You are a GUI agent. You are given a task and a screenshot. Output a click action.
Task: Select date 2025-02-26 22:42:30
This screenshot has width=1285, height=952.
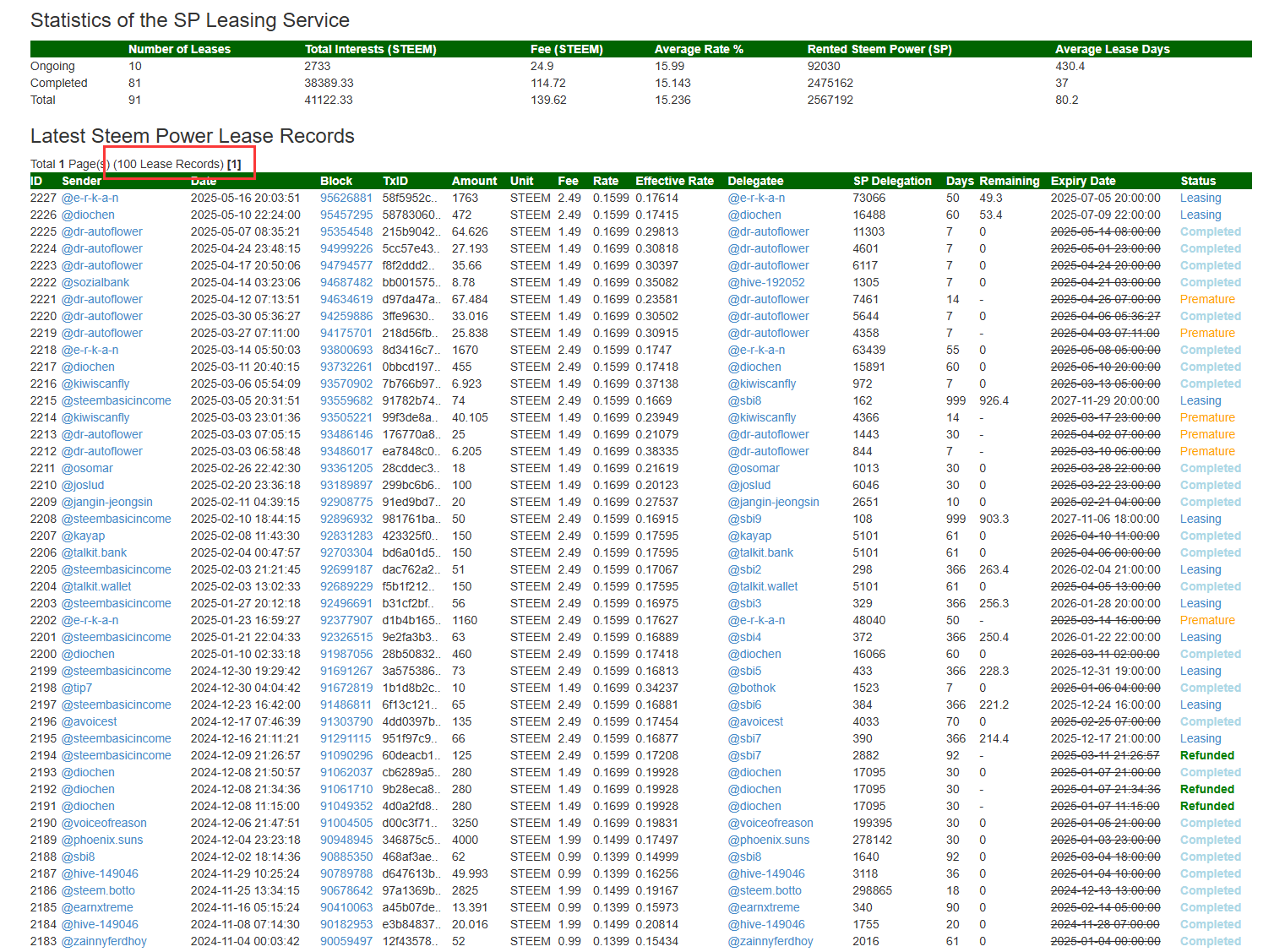[246, 468]
